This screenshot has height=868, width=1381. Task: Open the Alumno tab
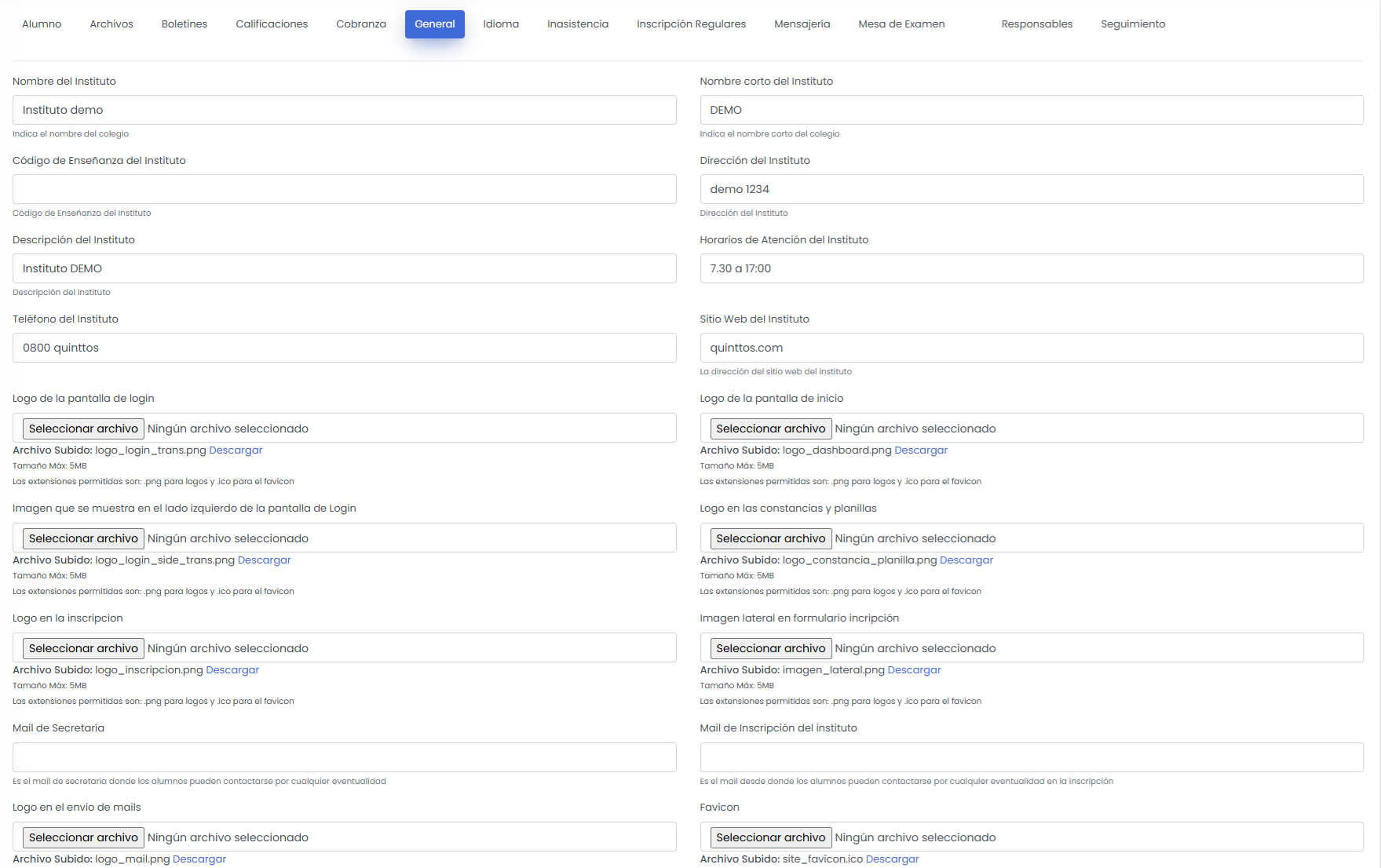[x=42, y=24]
